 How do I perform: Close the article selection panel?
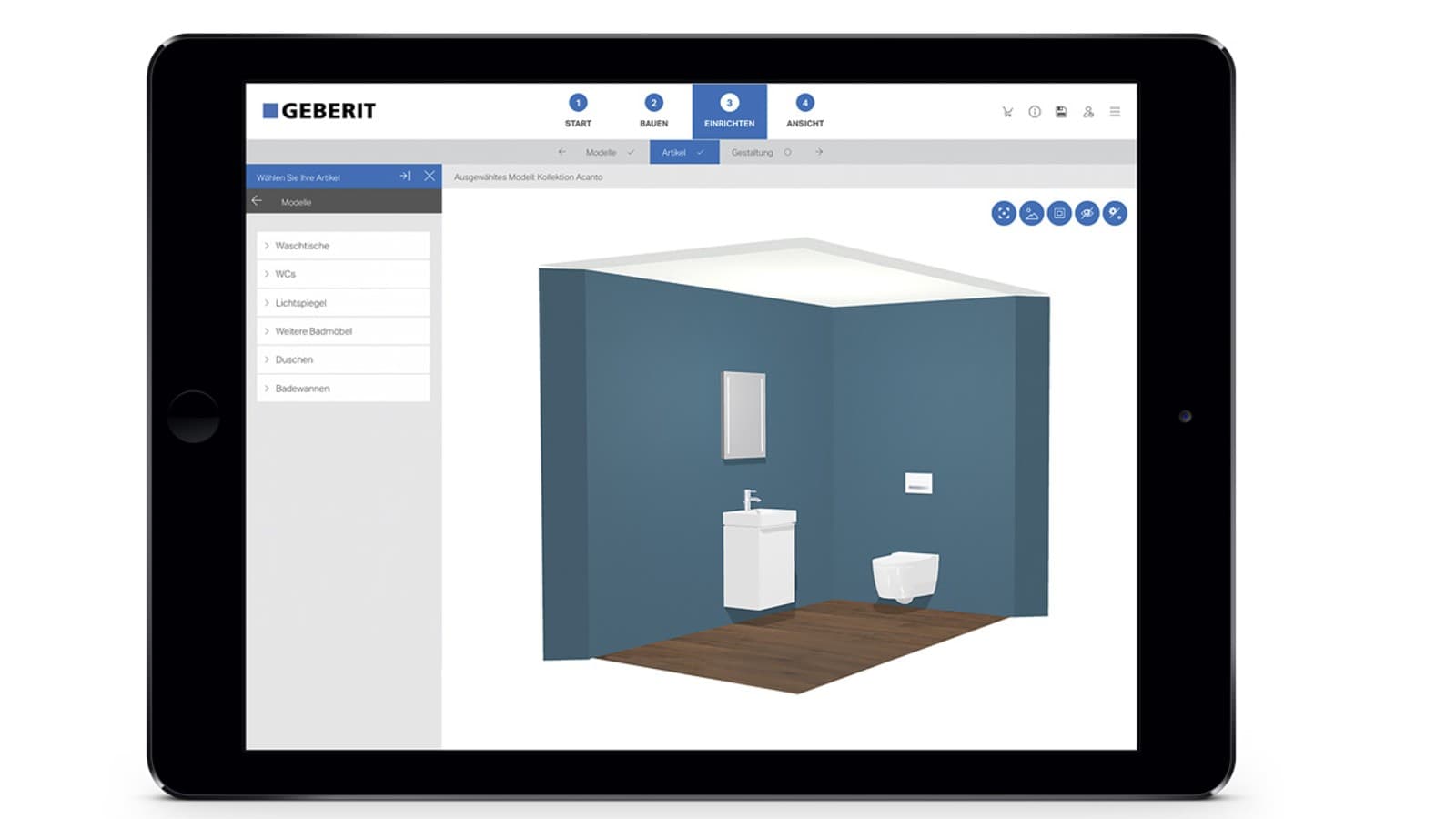coord(430,177)
